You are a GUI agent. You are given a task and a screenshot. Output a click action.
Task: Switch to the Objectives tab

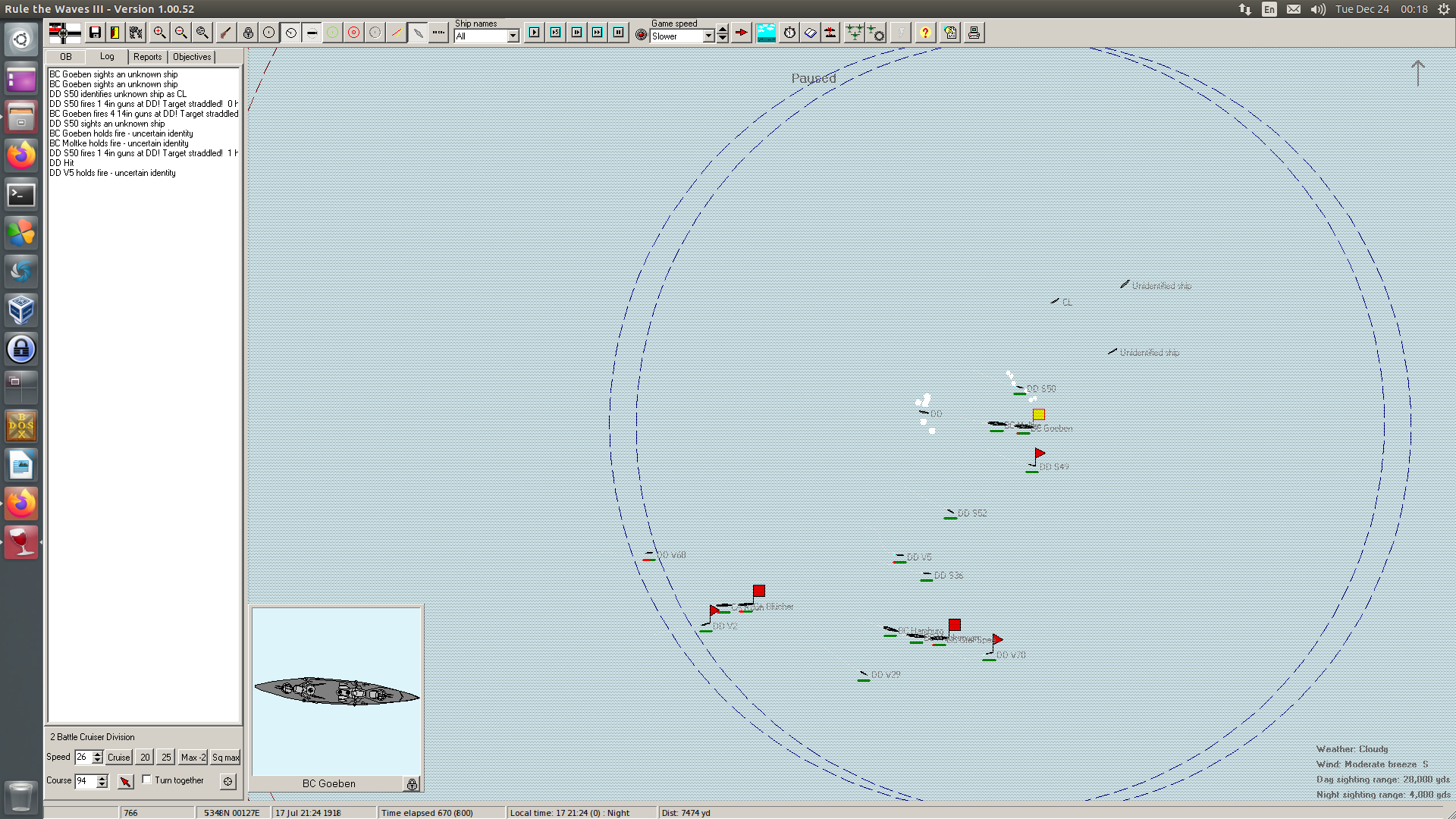[x=192, y=57]
